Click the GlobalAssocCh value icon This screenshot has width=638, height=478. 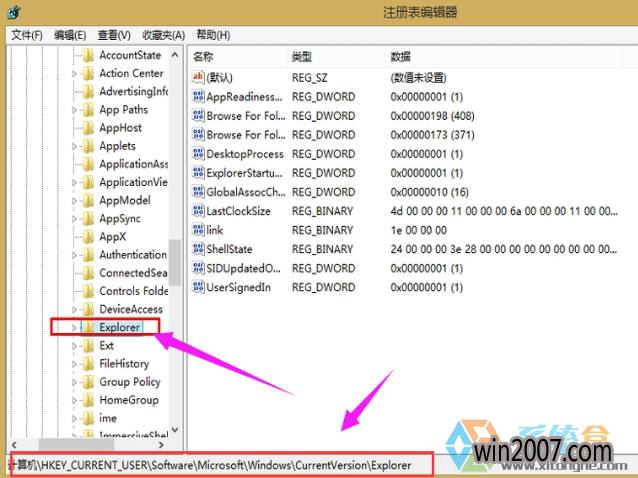pyautogui.click(x=198, y=192)
